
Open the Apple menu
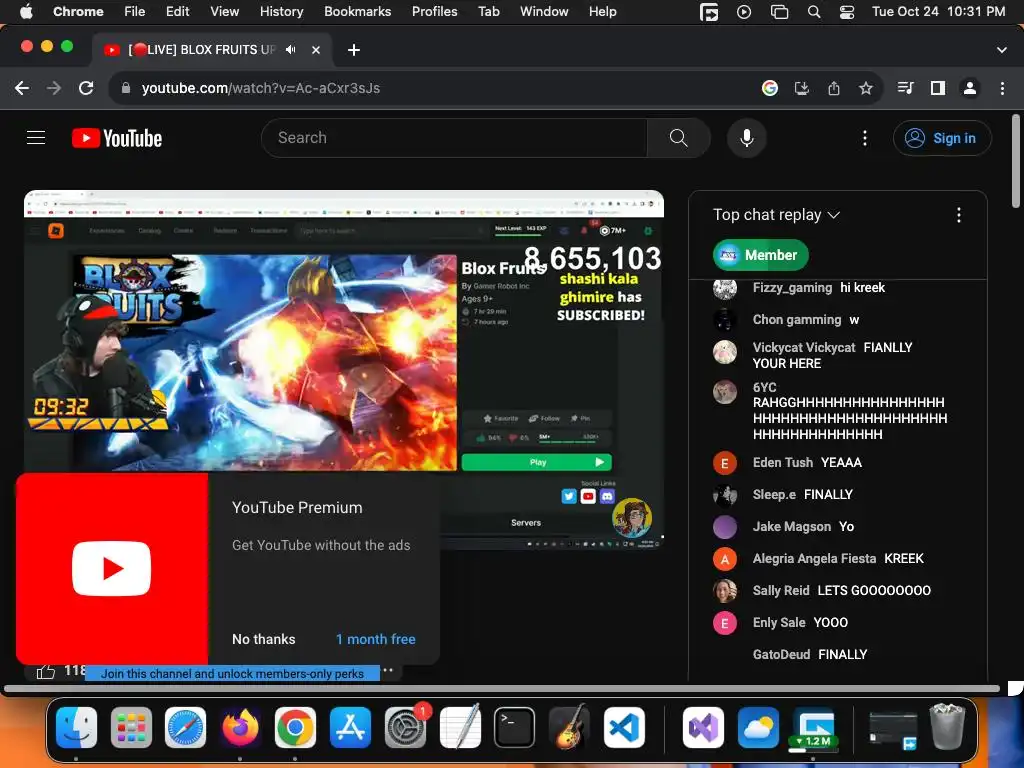(26, 11)
